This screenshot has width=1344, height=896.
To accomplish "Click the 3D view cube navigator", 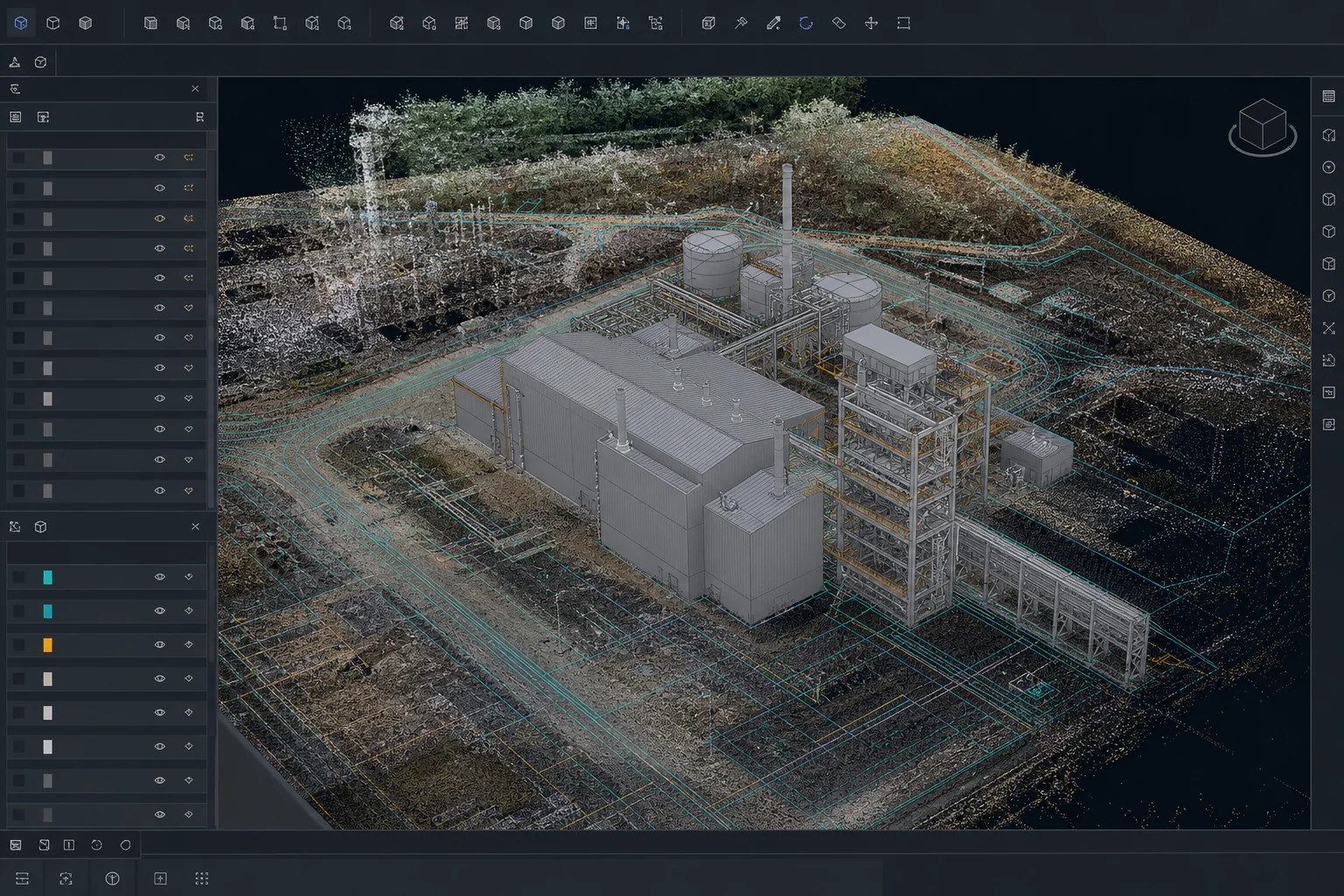I will pos(1263,127).
